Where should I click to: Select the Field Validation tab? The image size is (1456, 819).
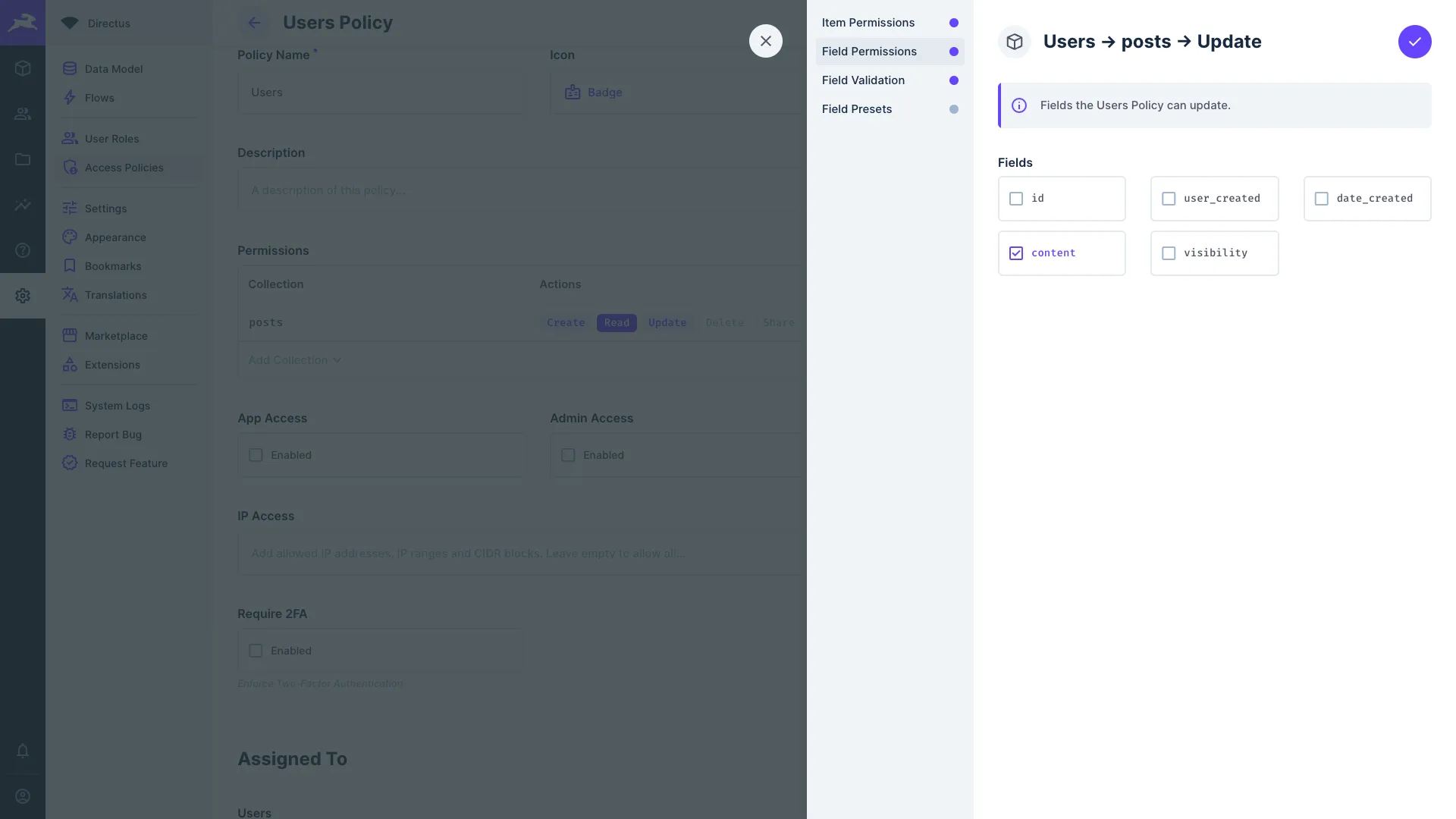coord(863,80)
